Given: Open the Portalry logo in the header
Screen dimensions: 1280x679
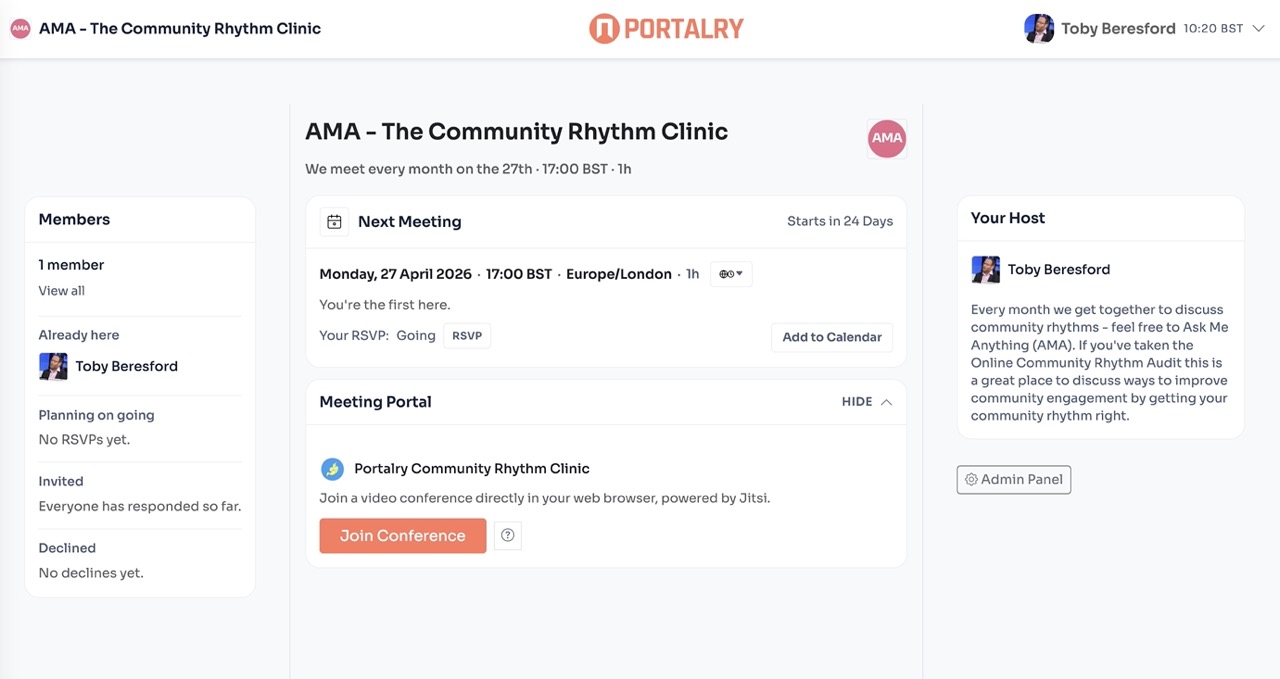Looking at the screenshot, I should coord(666,28).
